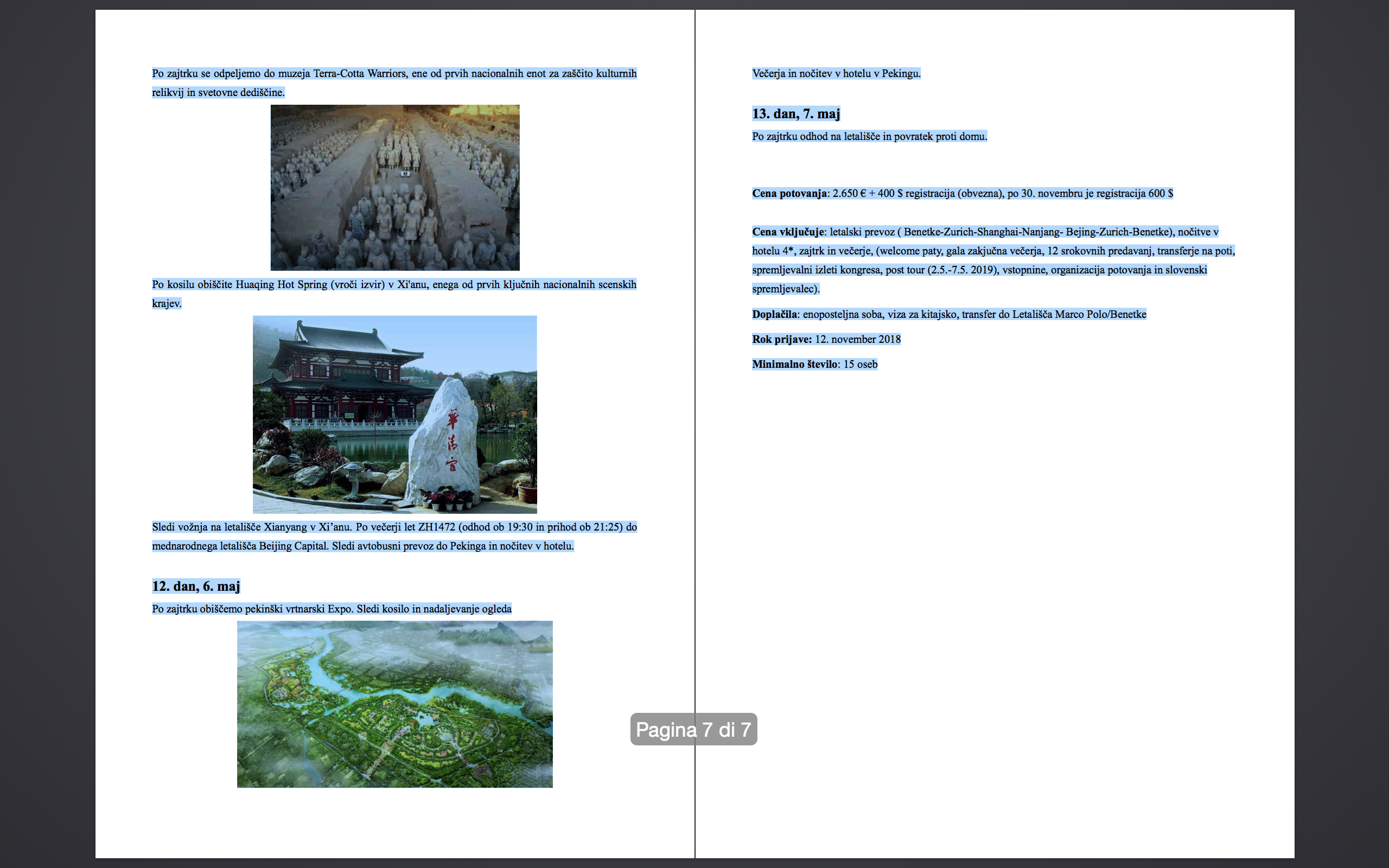This screenshot has width=1389, height=868.
Task: Click the '15 oseb' text
Action: (861, 365)
